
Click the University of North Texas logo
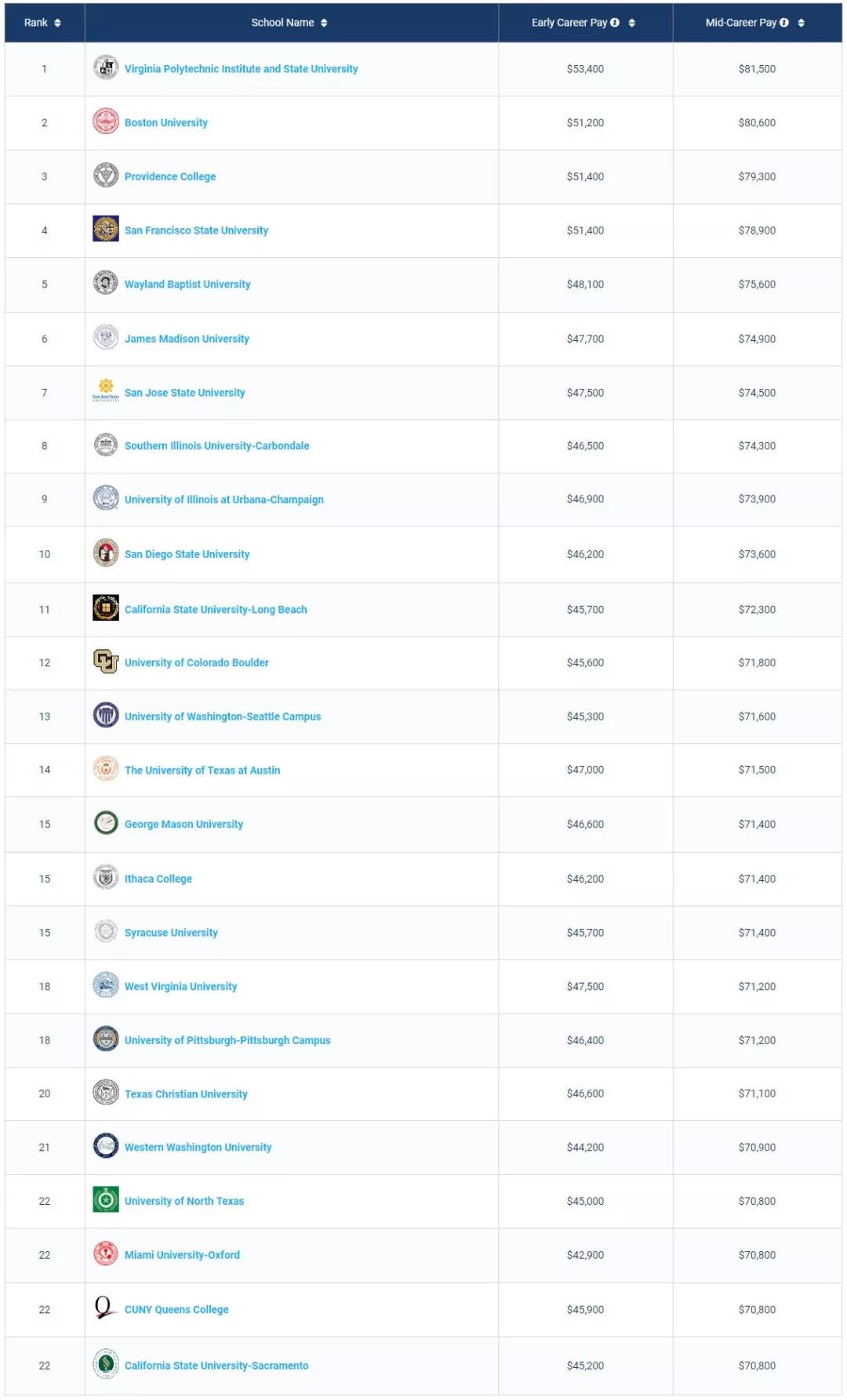pyautogui.click(x=106, y=1199)
